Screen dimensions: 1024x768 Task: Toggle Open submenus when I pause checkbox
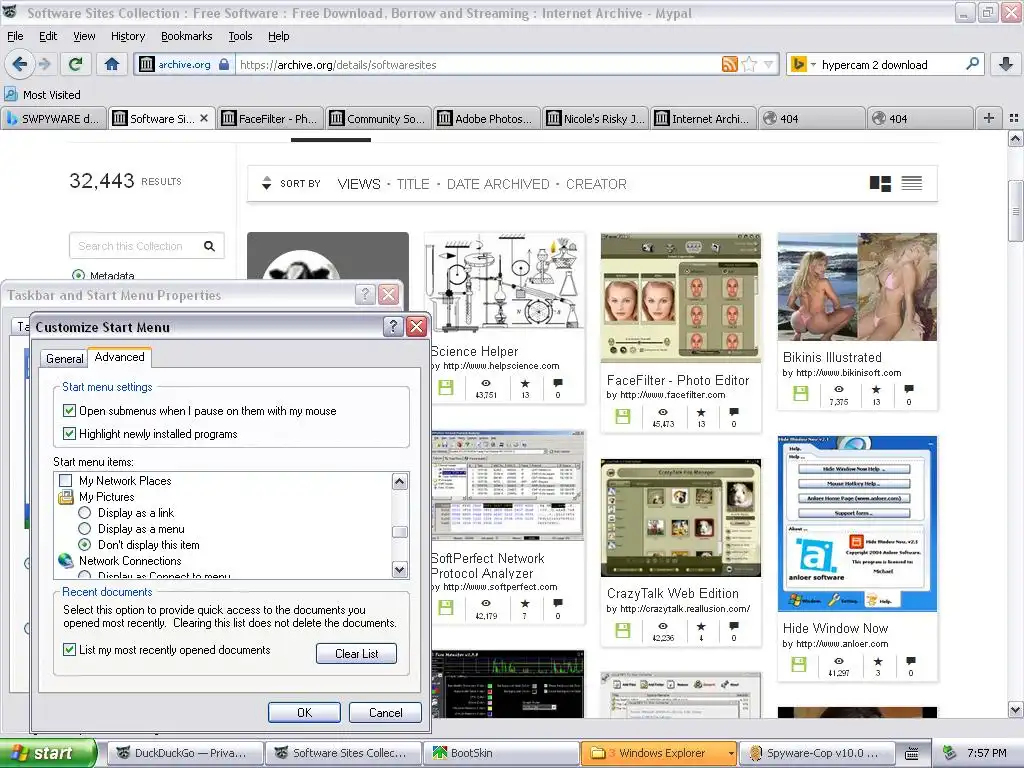(69, 411)
